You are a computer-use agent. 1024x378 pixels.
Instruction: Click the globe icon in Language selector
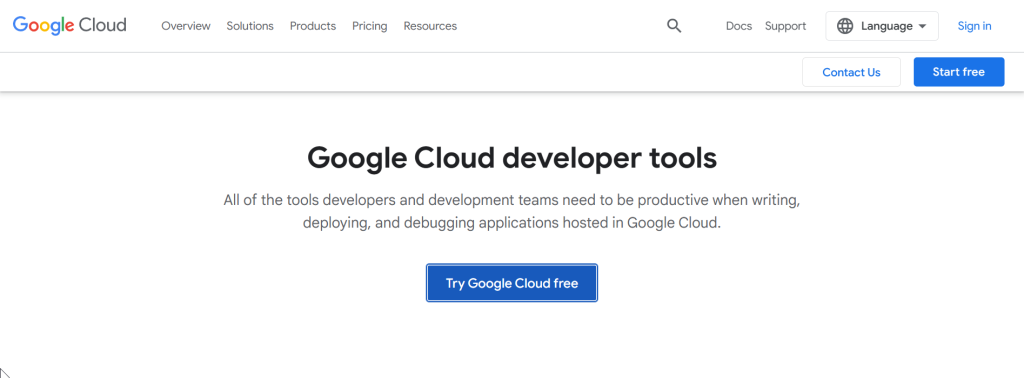(x=845, y=26)
